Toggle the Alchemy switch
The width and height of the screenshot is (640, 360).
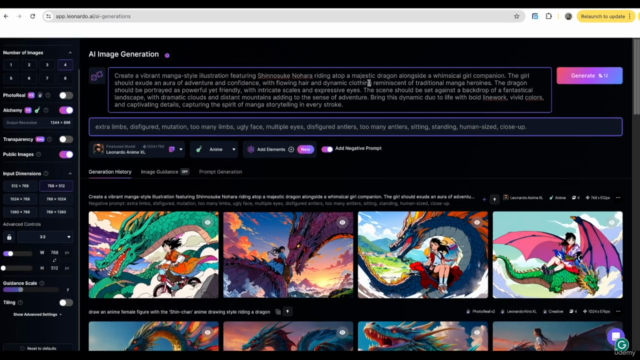point(66,110)
